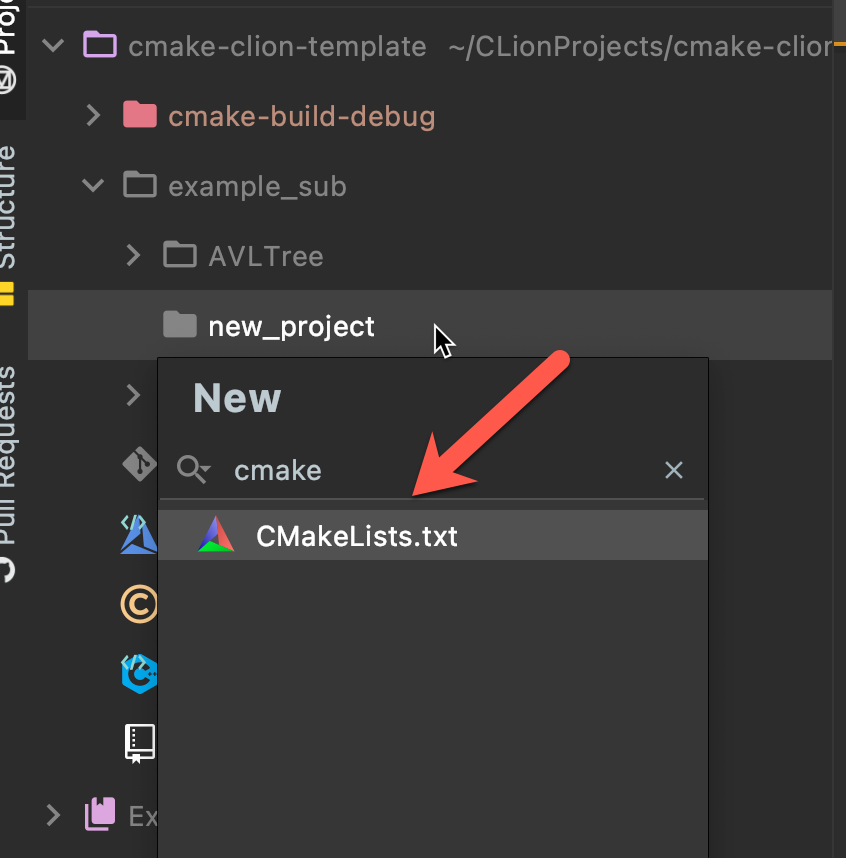846x858 pixels.
Task: Click the blue C++ hexagon file icon
Action: pyautogui.click(x=139, y=674)
